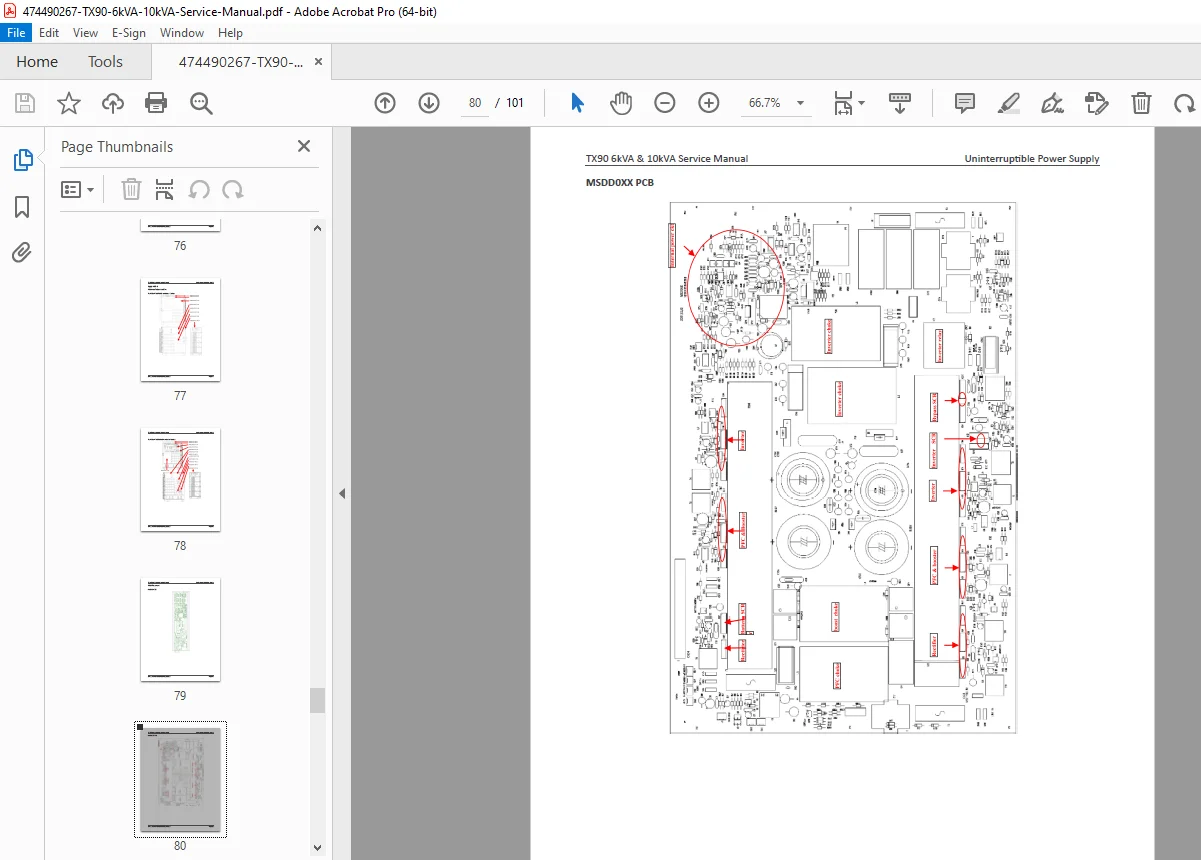Select the arrow Selection tool
Image resolution: width=1201 pixels, height=860 pixels.
(x=577, y=103)
